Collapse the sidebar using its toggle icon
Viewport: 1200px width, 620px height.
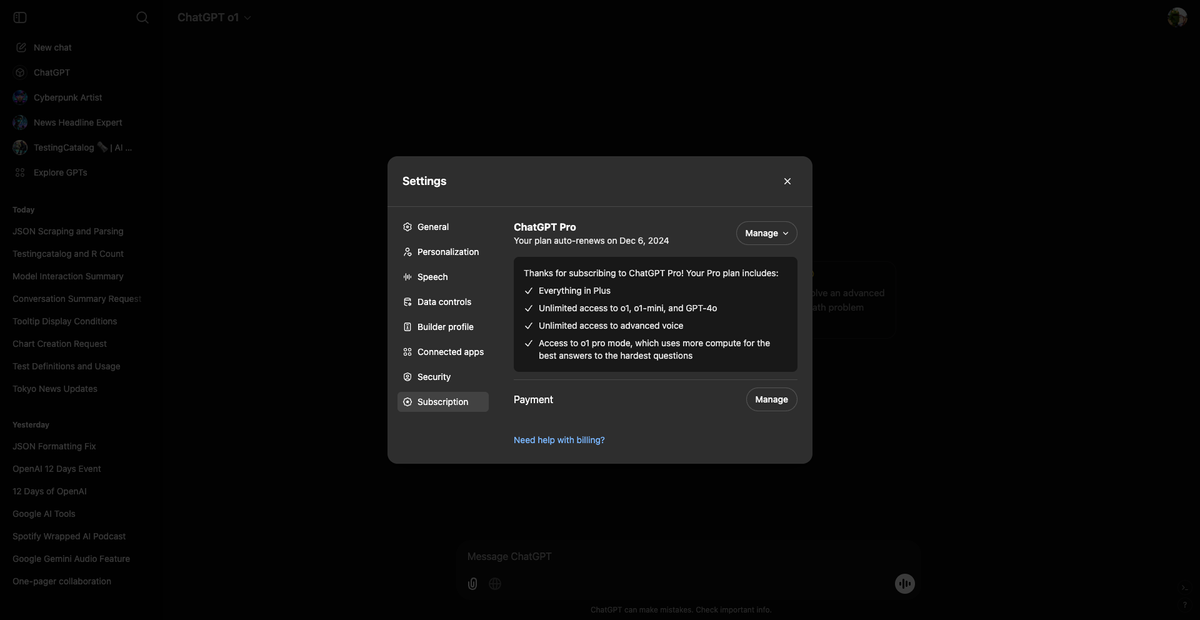click(x=19, y=16)
